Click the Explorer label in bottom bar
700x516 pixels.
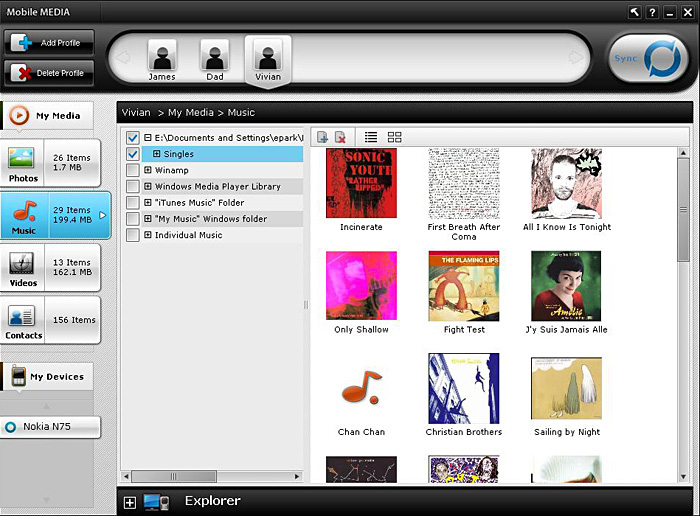point(212,501)
